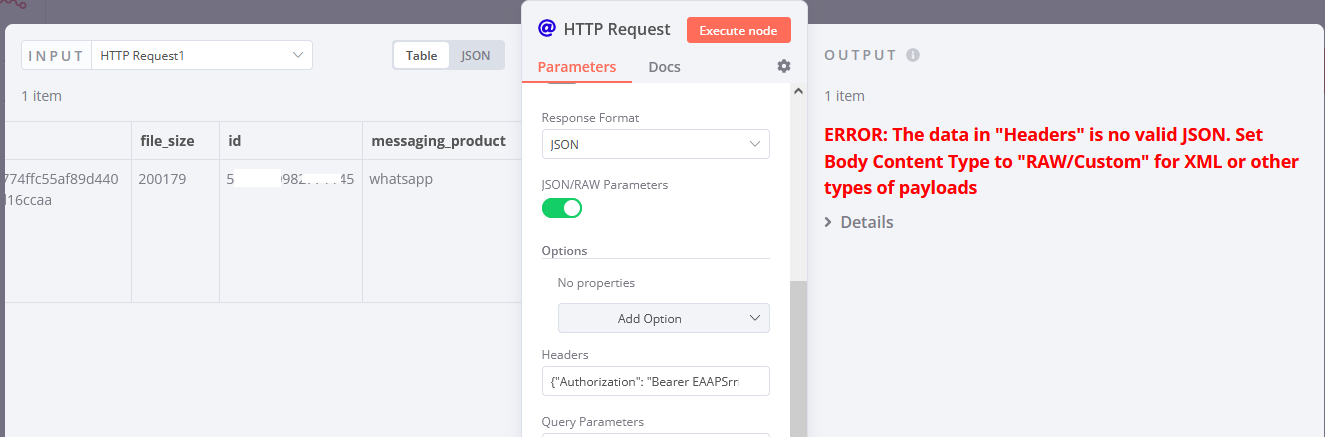Toggle the JSON/RAW Parameters switch
The height and width of the screenshot is (437, 1325).
pyautogui.click(x=562, y=208)
